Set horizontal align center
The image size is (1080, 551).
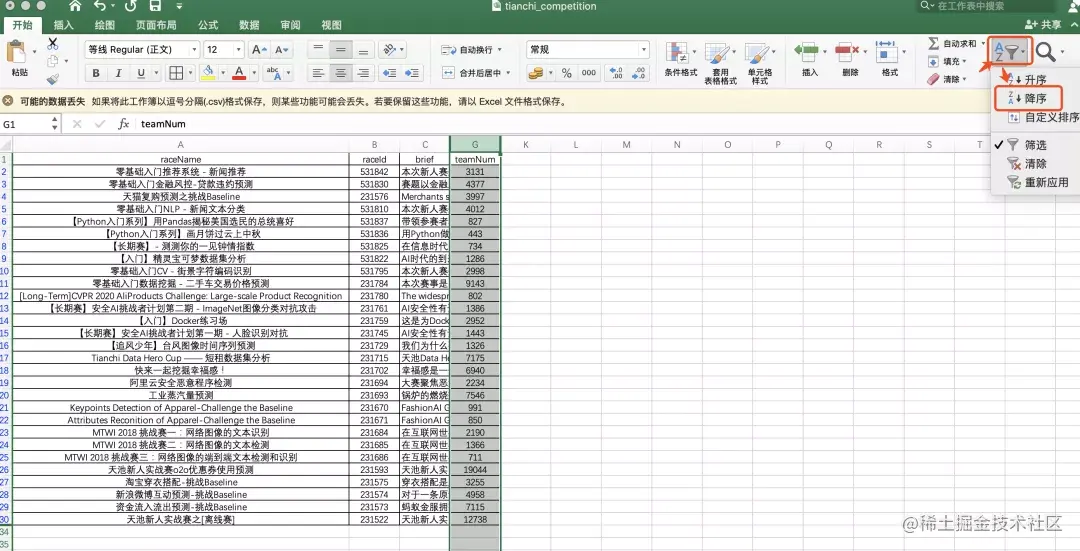tap(340, 73)
